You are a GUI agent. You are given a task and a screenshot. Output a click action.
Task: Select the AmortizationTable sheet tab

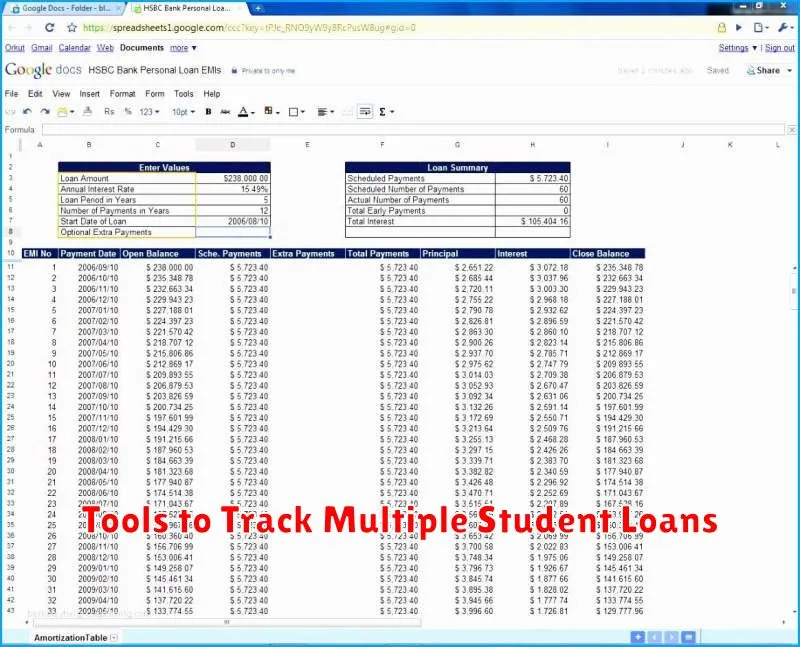(x=70, y=637)
